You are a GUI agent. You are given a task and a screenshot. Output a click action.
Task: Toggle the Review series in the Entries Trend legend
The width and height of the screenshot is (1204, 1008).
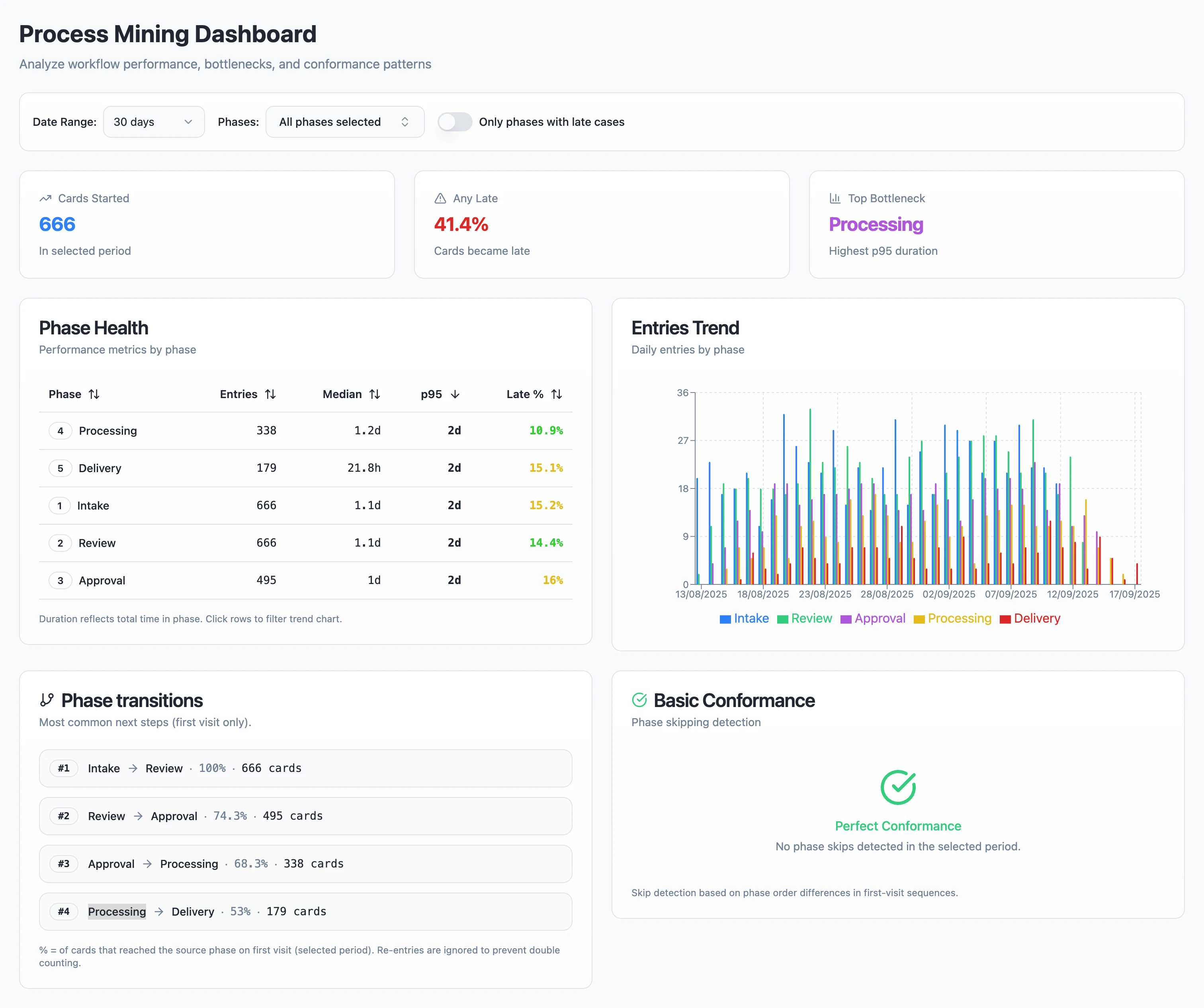pos(804,619)
